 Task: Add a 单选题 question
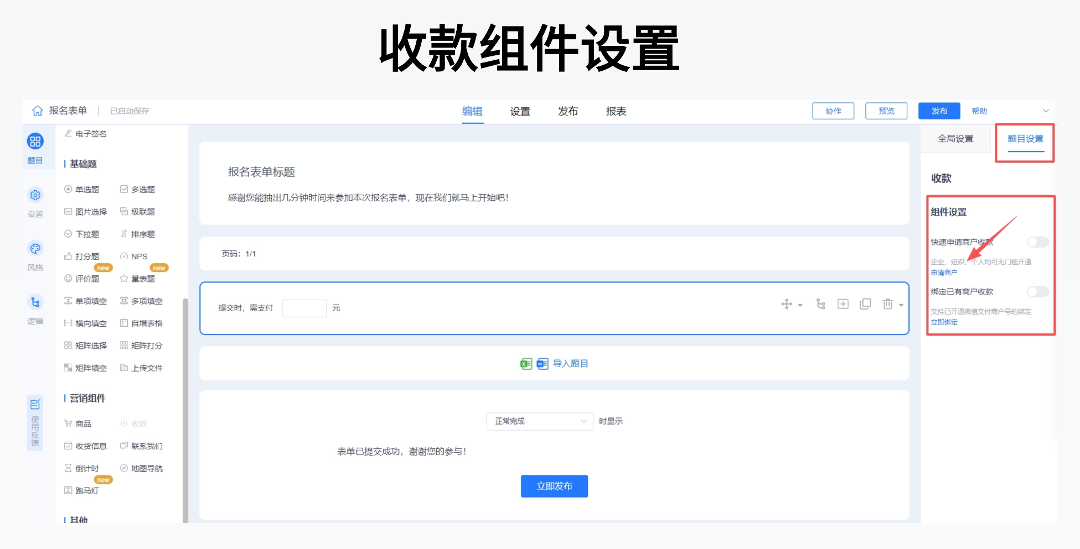coord(81,189)
